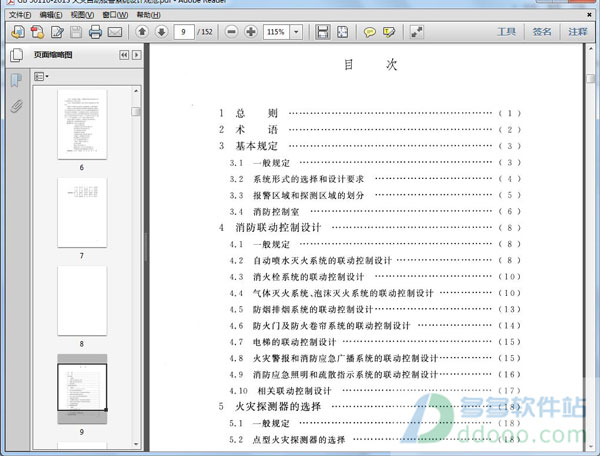The width and height of the screenshot is (600, 456).
Task: Click the email envelope icon
Action: point(115,32)
